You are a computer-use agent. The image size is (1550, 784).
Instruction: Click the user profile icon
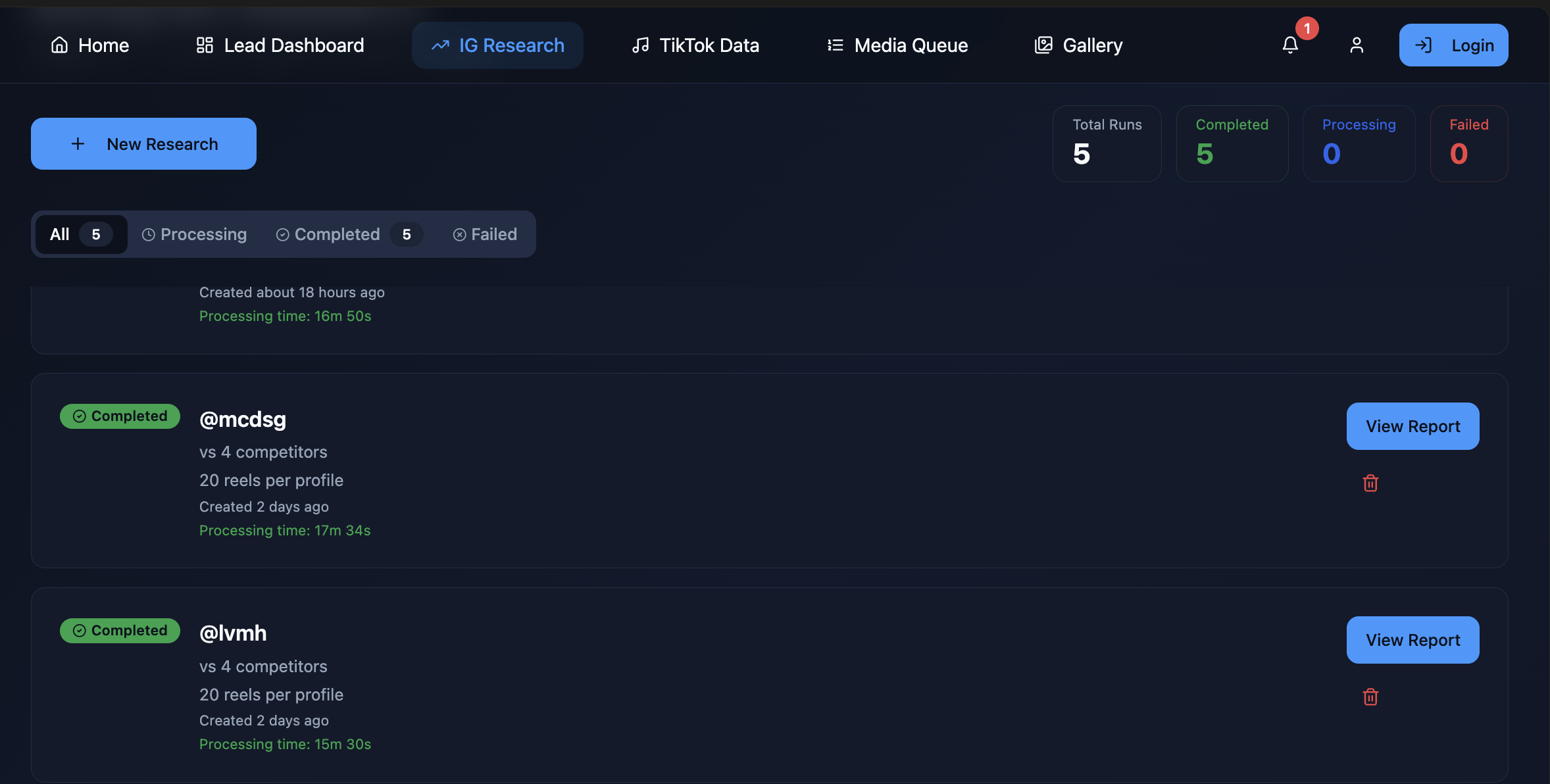(1357, 45)
